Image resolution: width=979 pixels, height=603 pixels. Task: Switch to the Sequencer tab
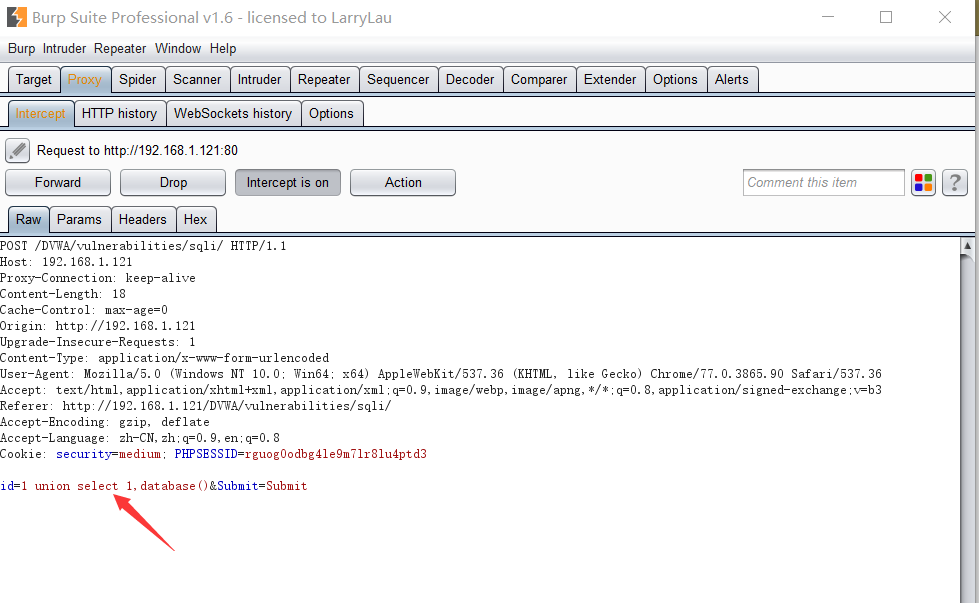pyautogui.click(x=398, y=80)
